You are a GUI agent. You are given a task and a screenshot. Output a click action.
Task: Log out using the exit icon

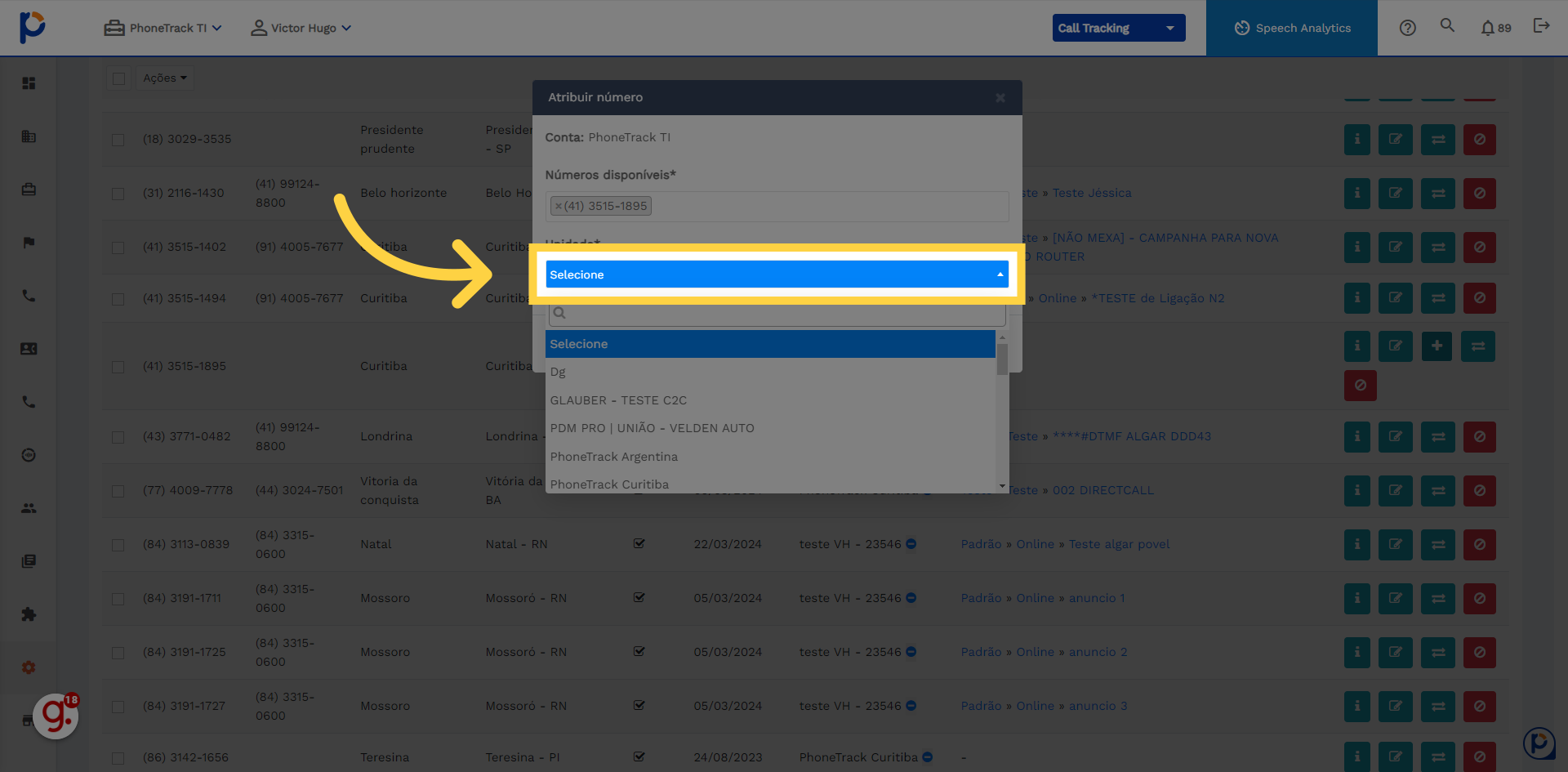pos(1541,26)
